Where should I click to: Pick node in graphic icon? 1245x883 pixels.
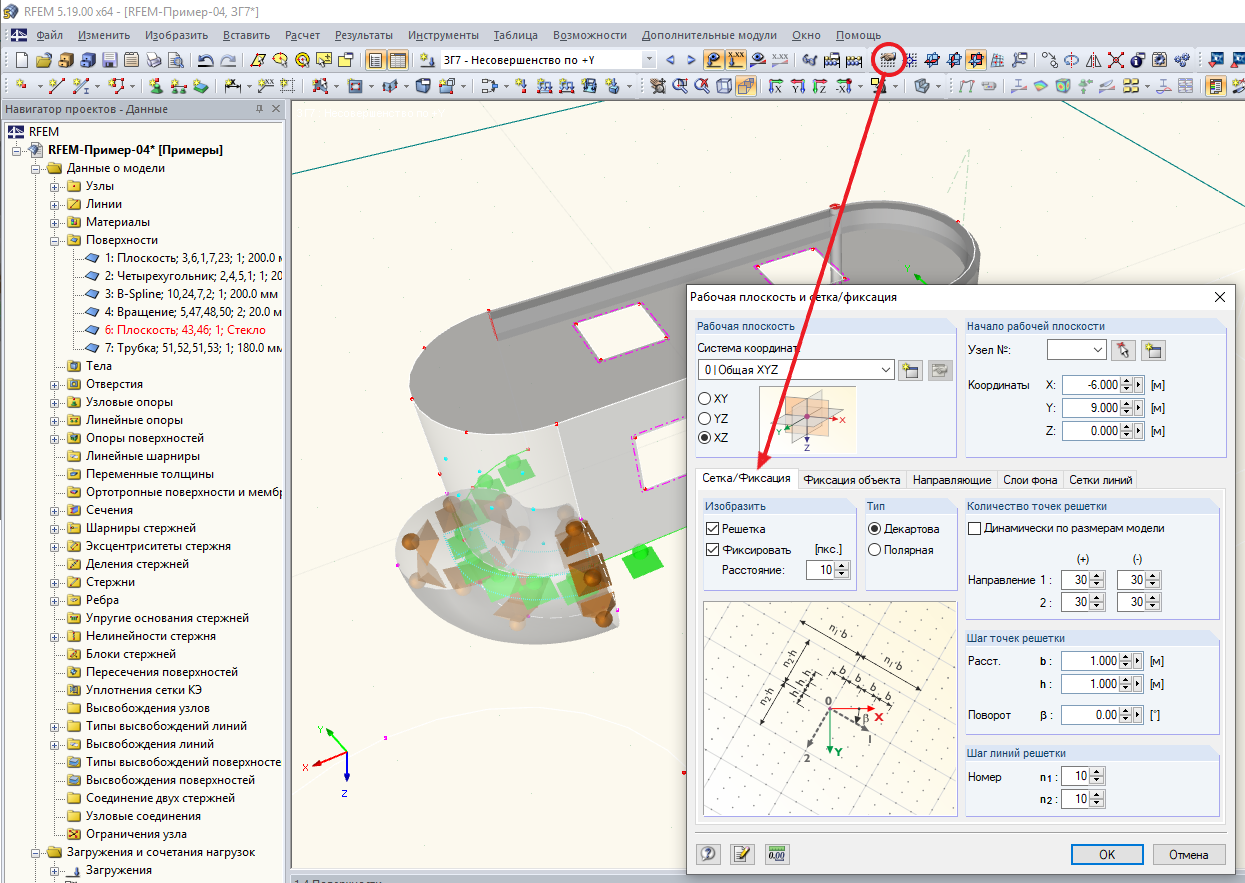1125,350
